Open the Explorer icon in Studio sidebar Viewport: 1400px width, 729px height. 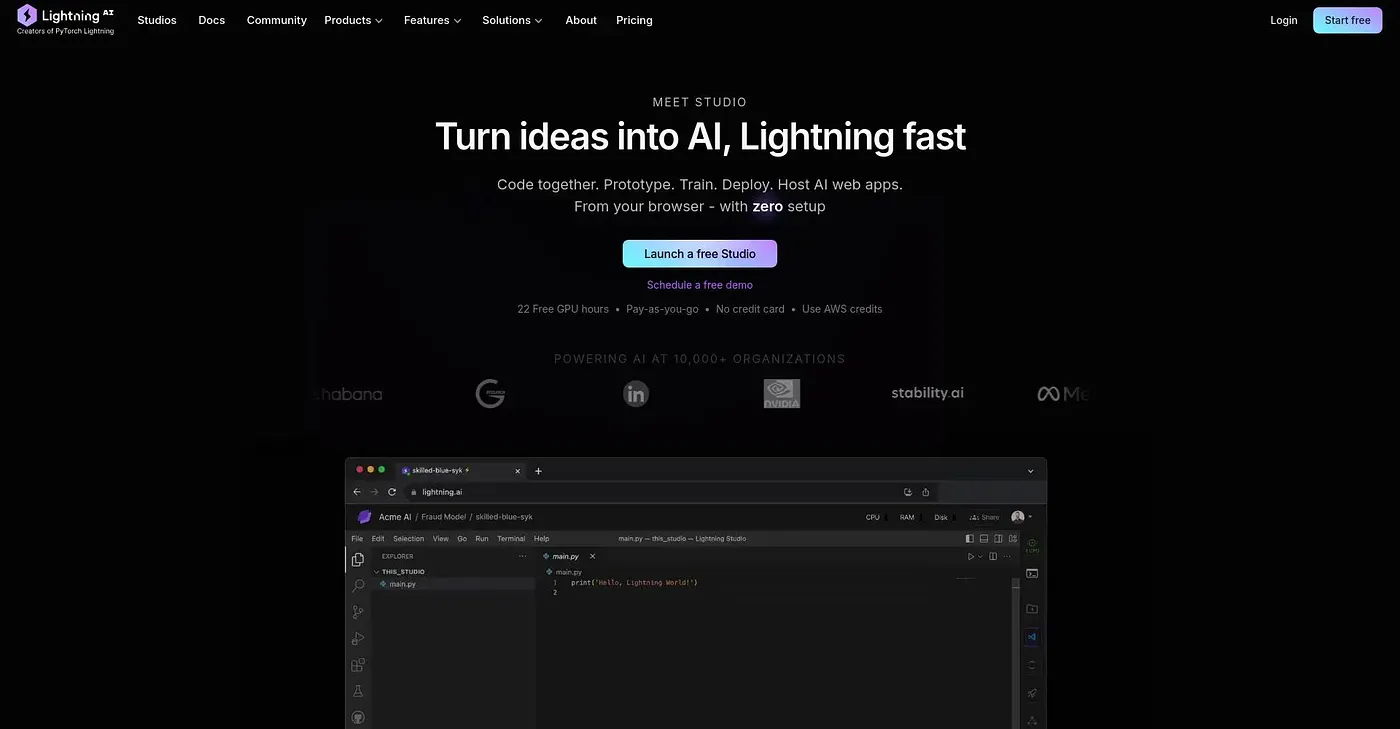click(358, 559)
